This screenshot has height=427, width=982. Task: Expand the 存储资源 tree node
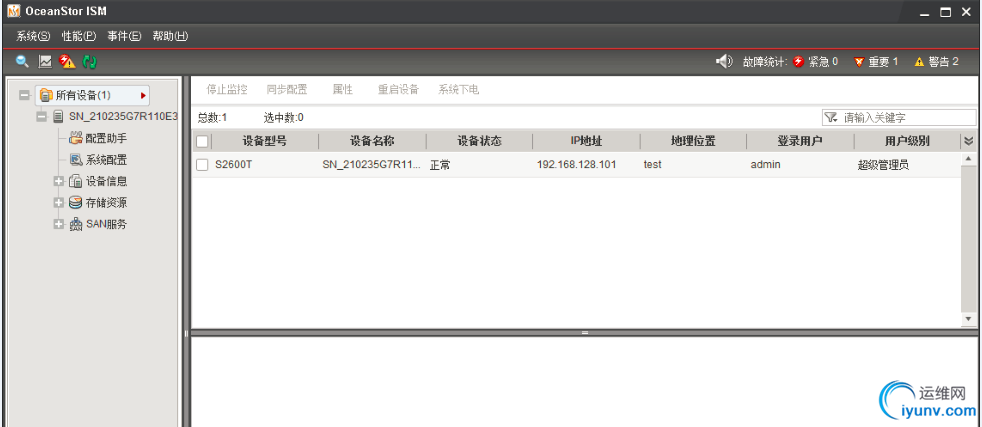(59, 203)
